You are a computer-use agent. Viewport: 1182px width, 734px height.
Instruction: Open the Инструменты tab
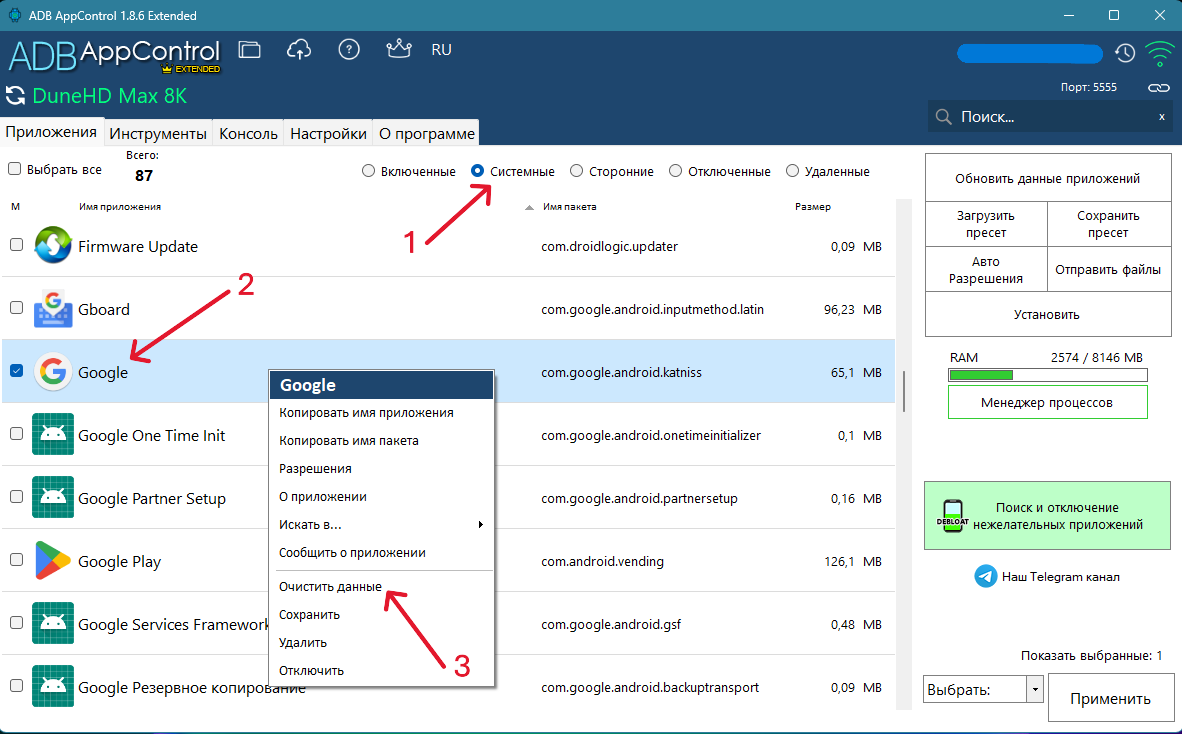(x=158, y=133)
